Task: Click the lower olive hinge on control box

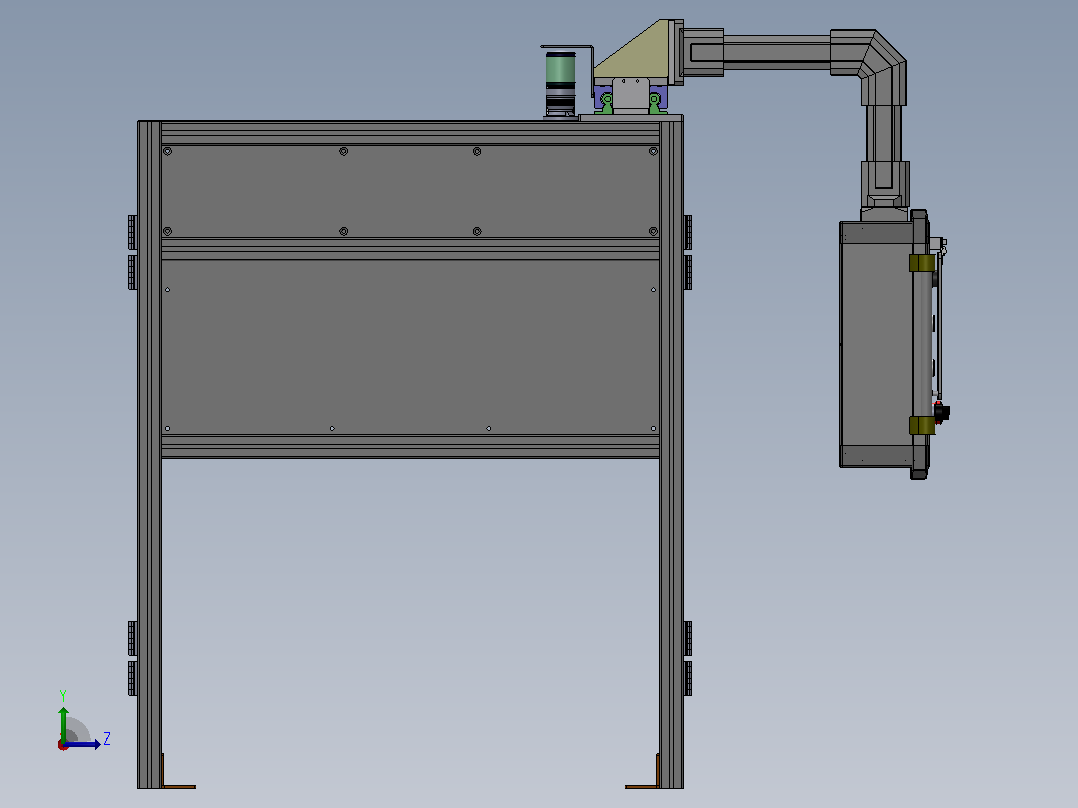Action: click(x=921, y=425)
